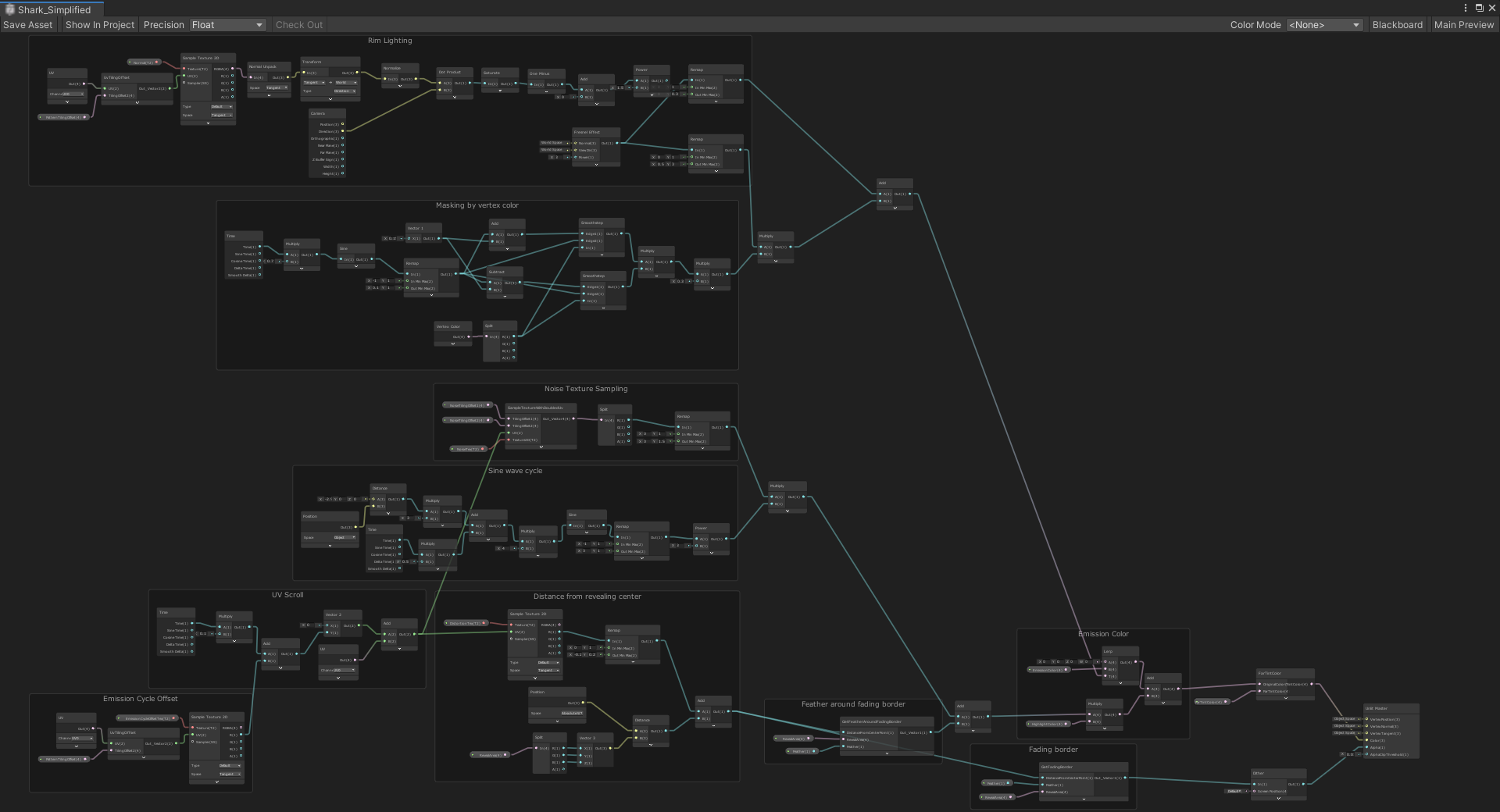
Task: Select the Distance from revealing center group title
Action: click(587, 597)
